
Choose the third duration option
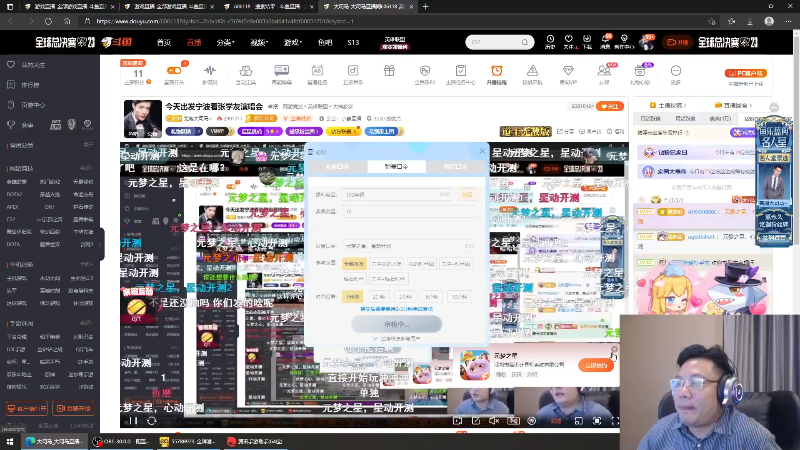405,297
